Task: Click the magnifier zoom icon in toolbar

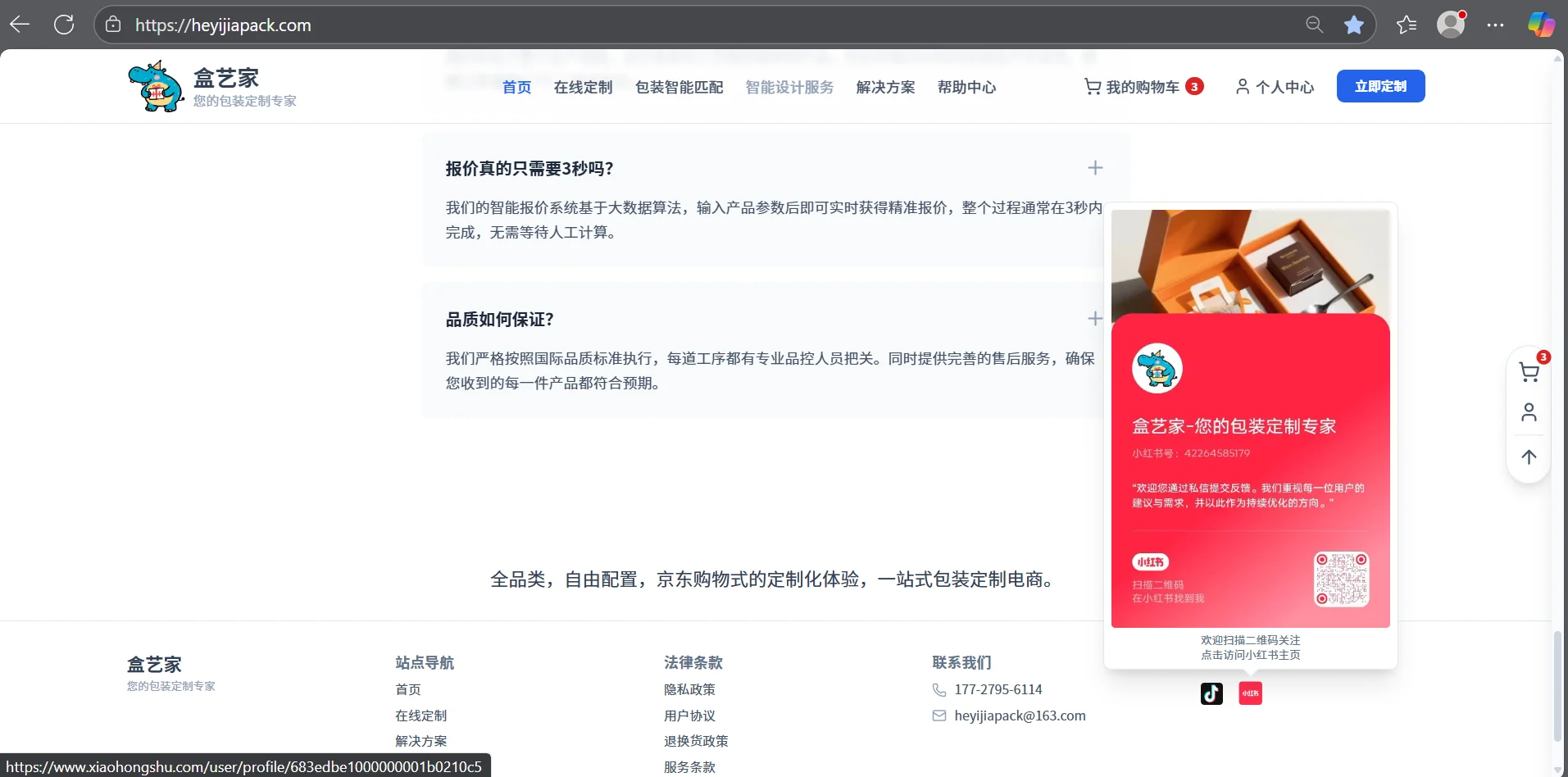Action: point(1313,25)
